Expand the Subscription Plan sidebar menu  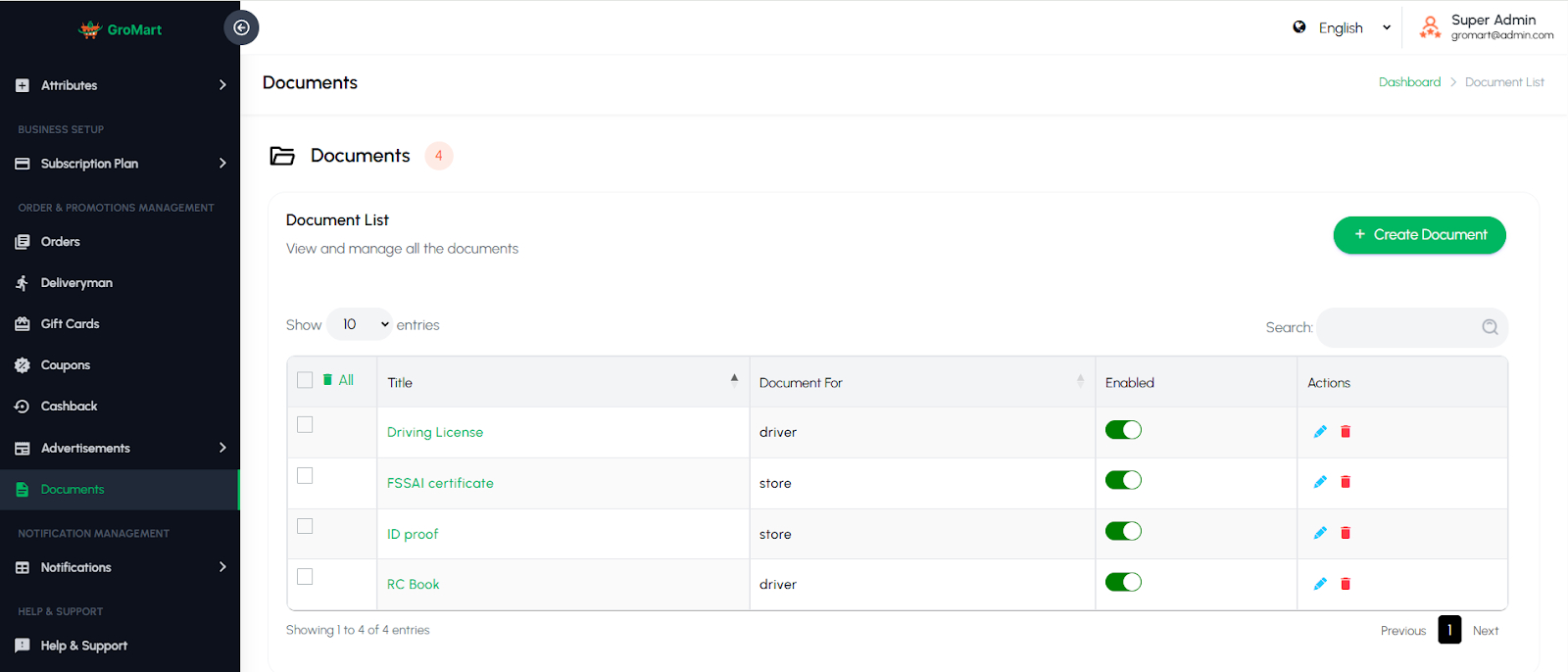pos(120,164)
